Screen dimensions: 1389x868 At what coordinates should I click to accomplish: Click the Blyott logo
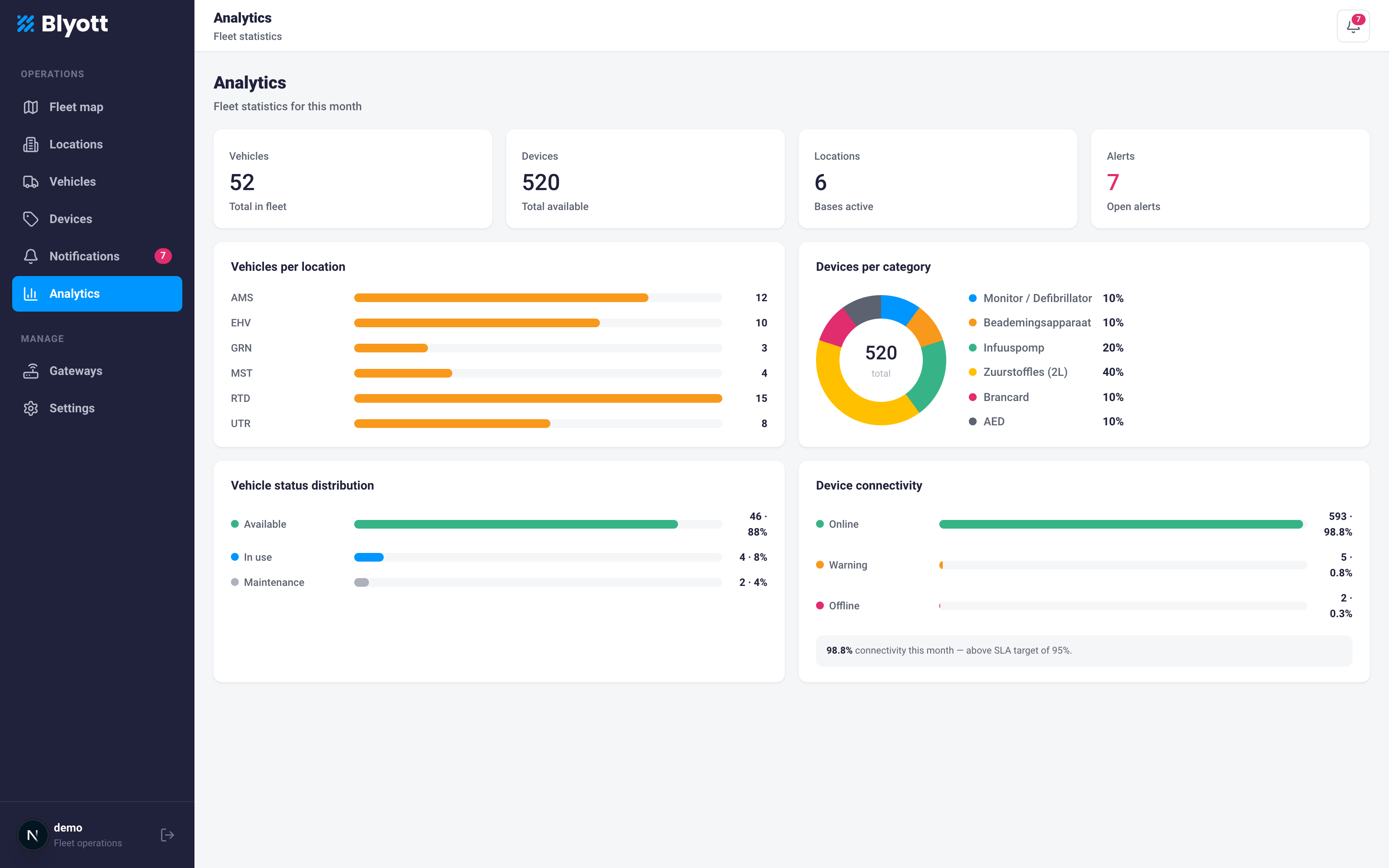tap(62, 24)
